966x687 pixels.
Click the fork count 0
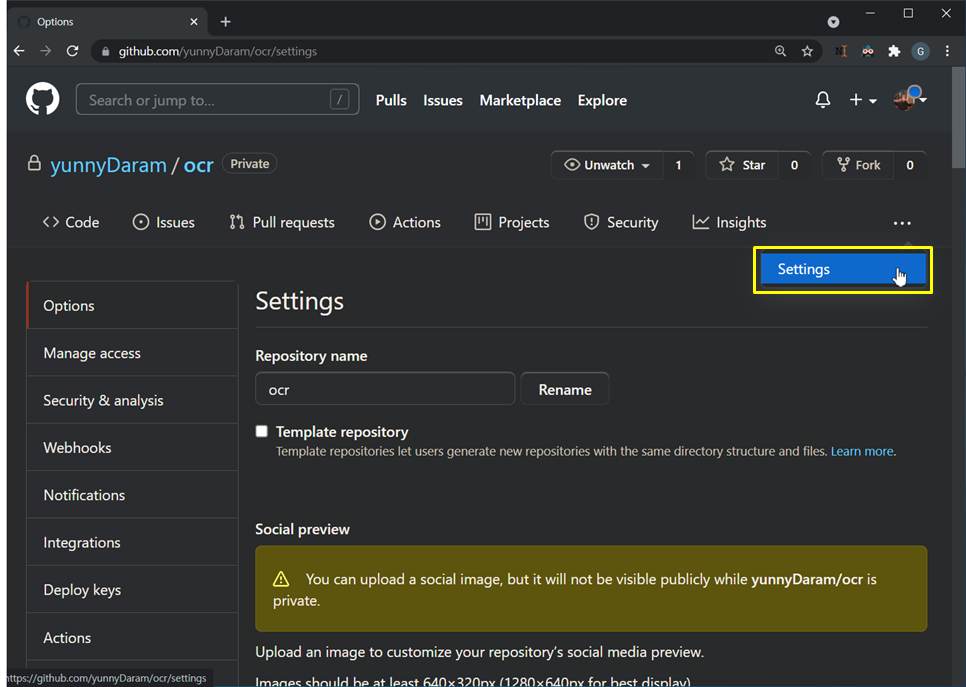click(909, 165)
